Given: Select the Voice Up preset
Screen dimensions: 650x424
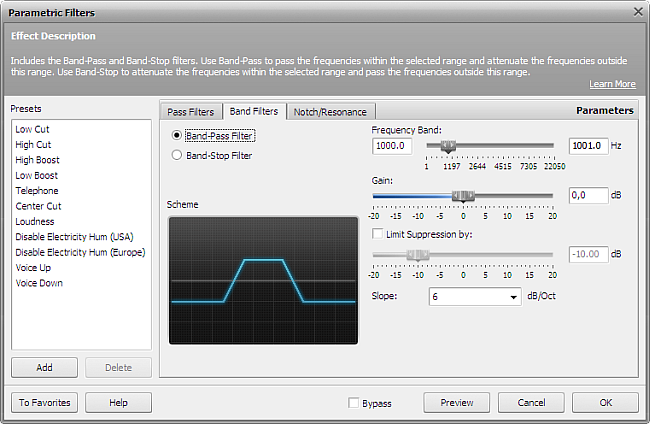Looking at the screenshot, I should (33, 268).
